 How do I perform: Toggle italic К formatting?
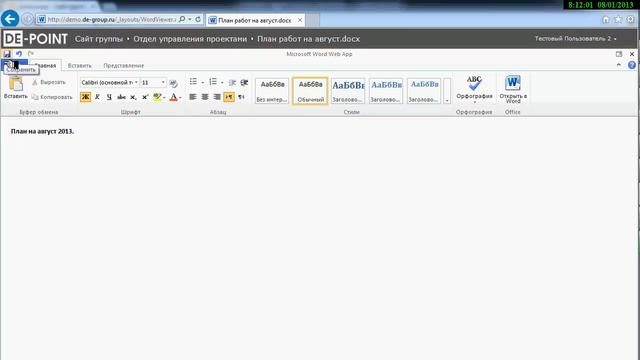97,97
